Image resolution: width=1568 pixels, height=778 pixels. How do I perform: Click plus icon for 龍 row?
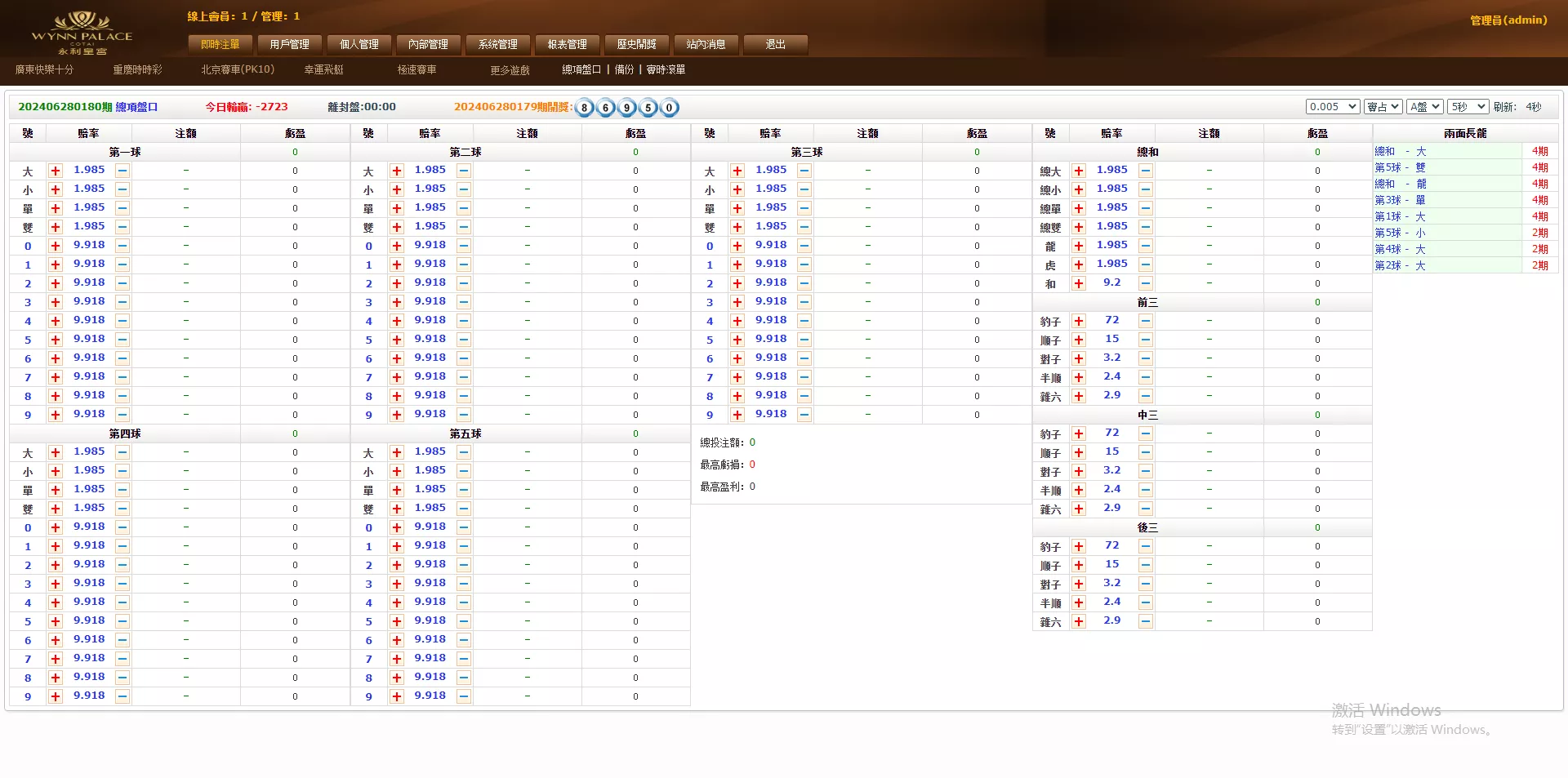(1079, 246)
